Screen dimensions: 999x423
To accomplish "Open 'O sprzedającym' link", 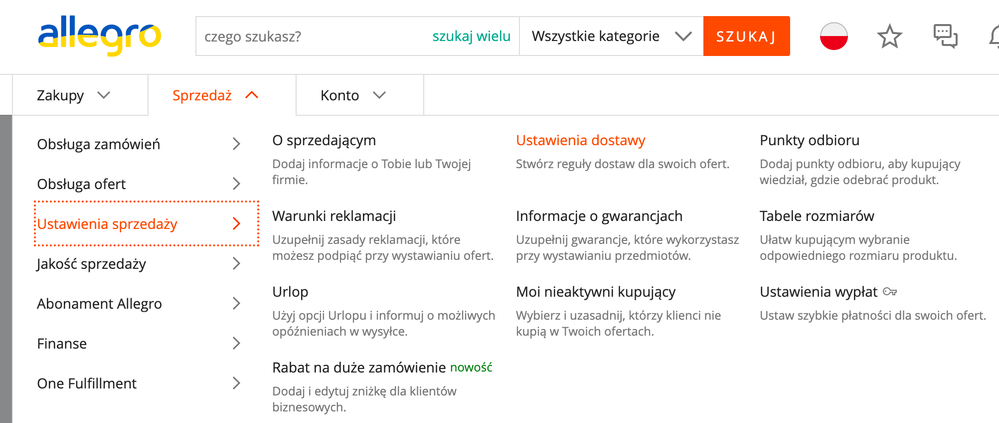I will click(324, 140).
